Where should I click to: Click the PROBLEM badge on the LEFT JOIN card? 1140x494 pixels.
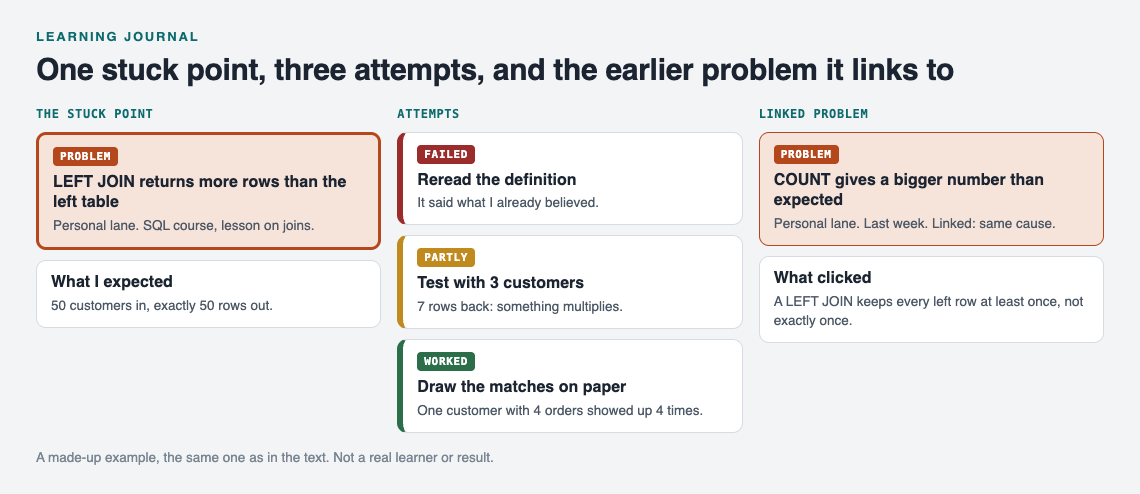[x=85, y=156]
